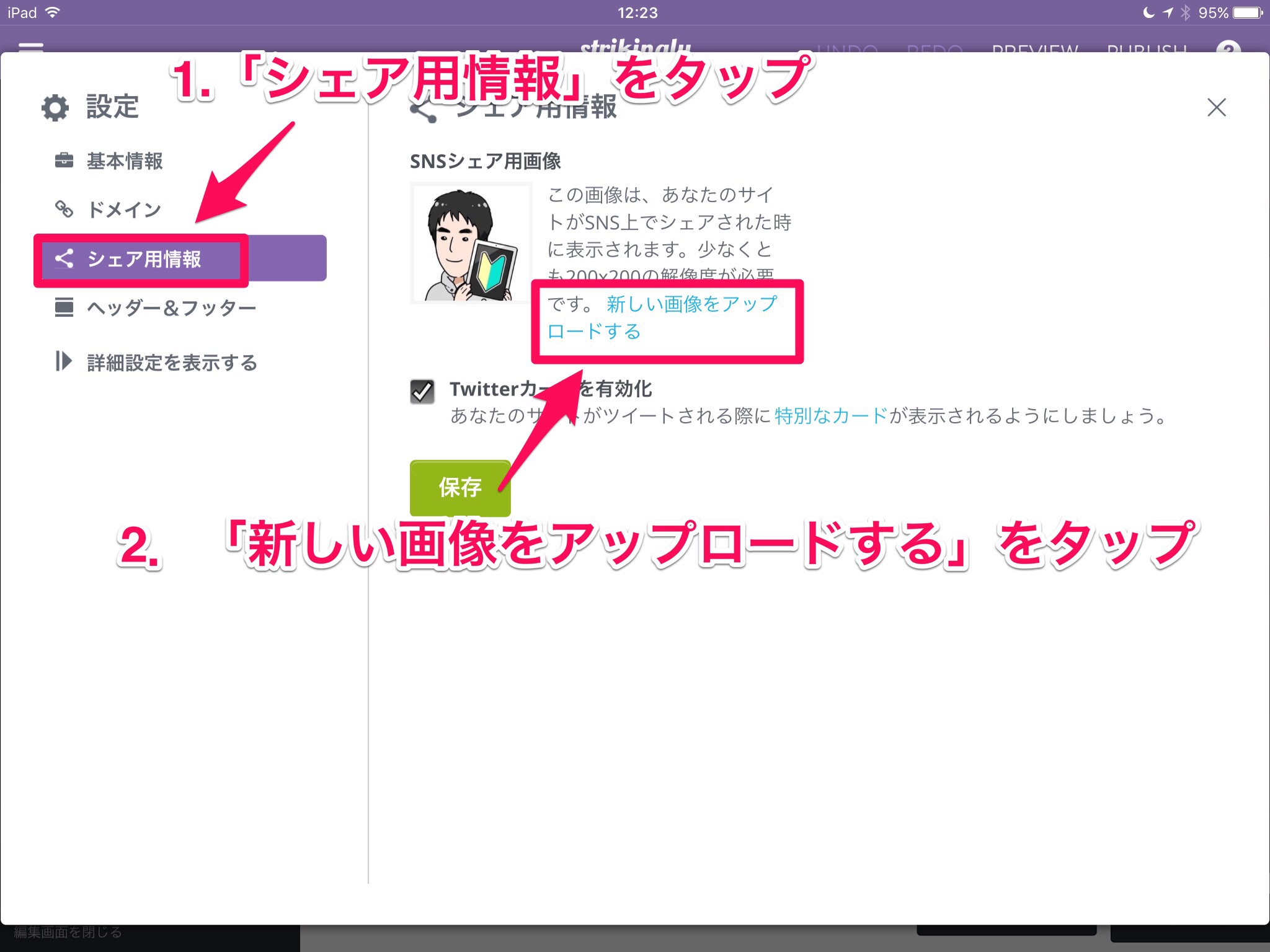Image resolution: width=1270 pixels, height=952 pixels.
Task: Click the briefcase icon beside 基本情報
Action: tap(64, 161)
